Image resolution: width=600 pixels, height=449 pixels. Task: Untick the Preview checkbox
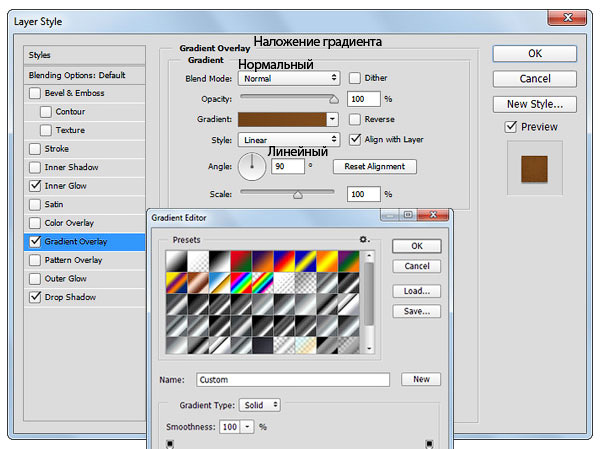pos(511,127)
